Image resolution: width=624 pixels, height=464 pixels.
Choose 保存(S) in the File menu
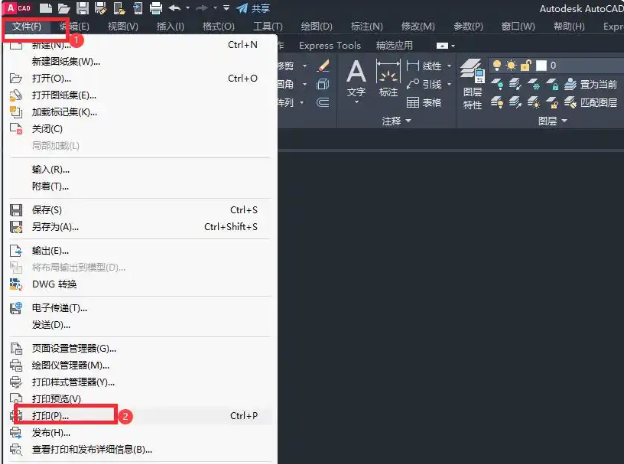click(x=139, y=210)
